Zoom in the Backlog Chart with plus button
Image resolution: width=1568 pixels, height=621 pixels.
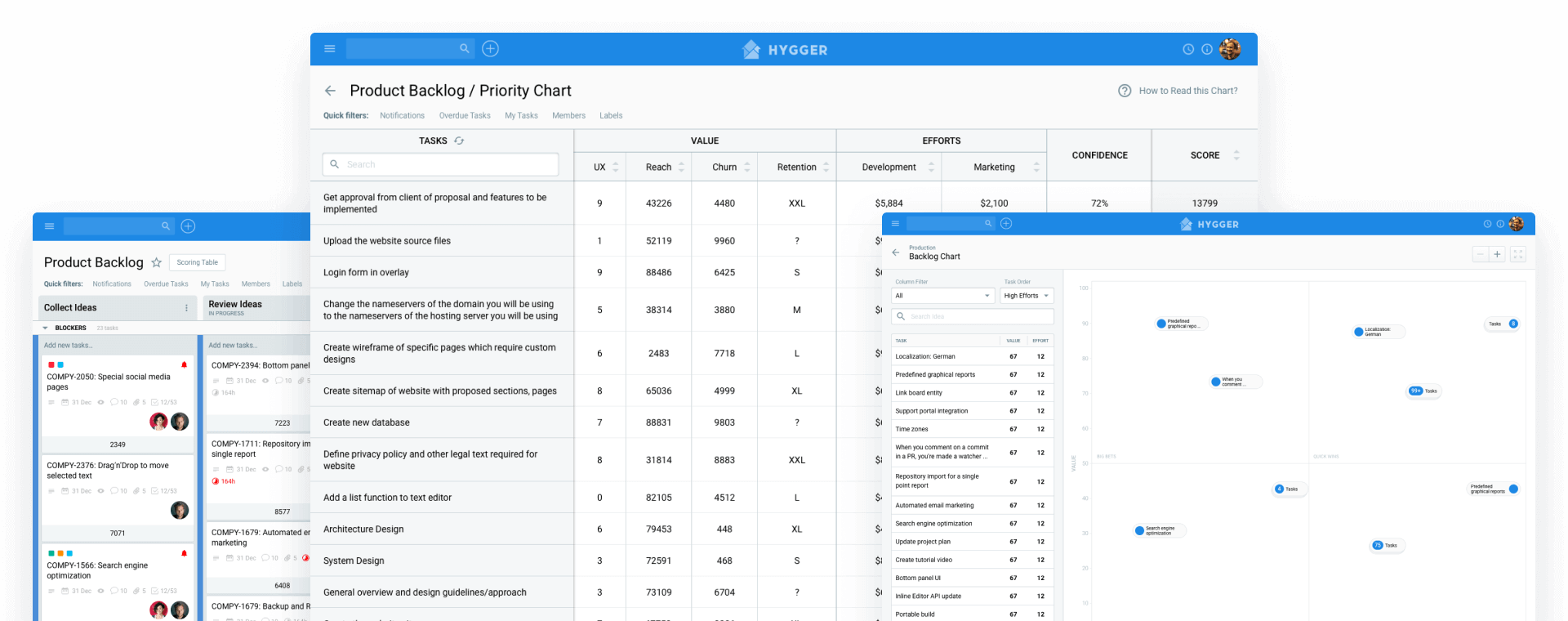click(1497, 255)
